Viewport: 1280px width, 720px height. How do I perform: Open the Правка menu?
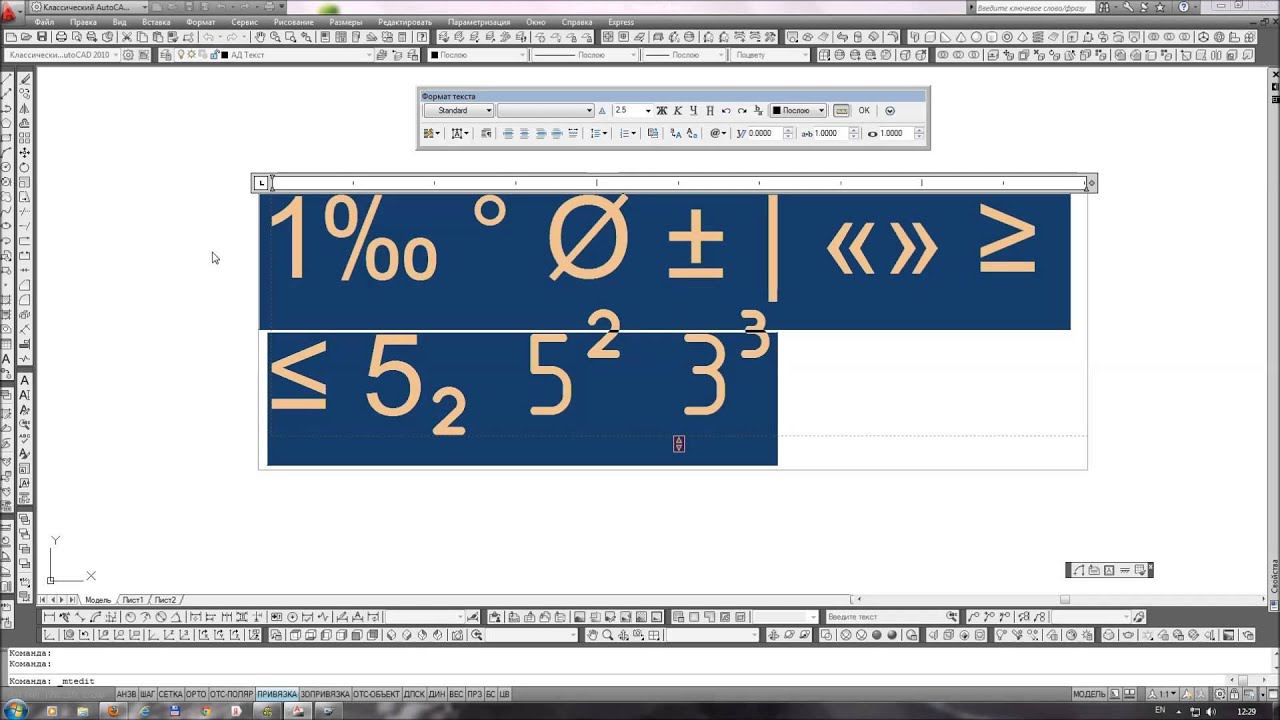(84, 22)
